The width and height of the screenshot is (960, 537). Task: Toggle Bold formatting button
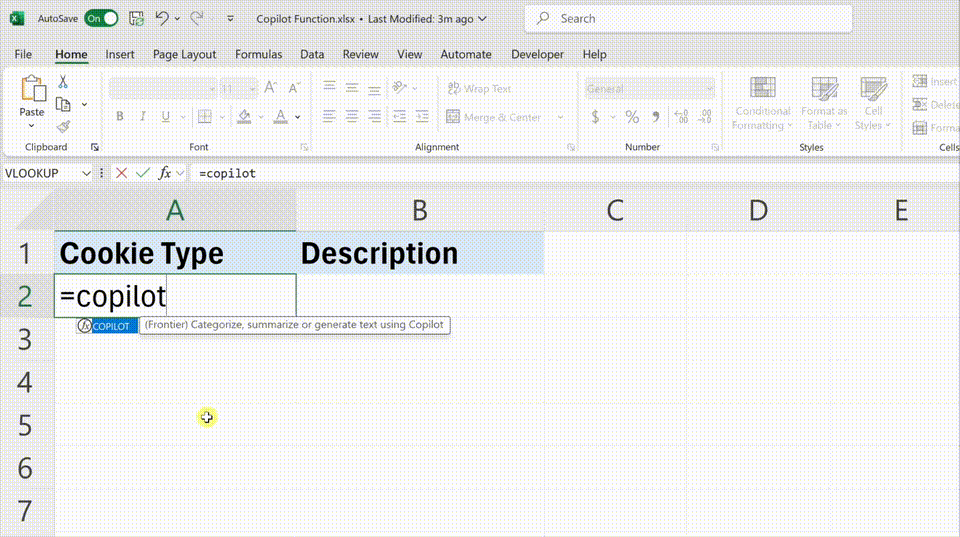click(x=120, y=116)
